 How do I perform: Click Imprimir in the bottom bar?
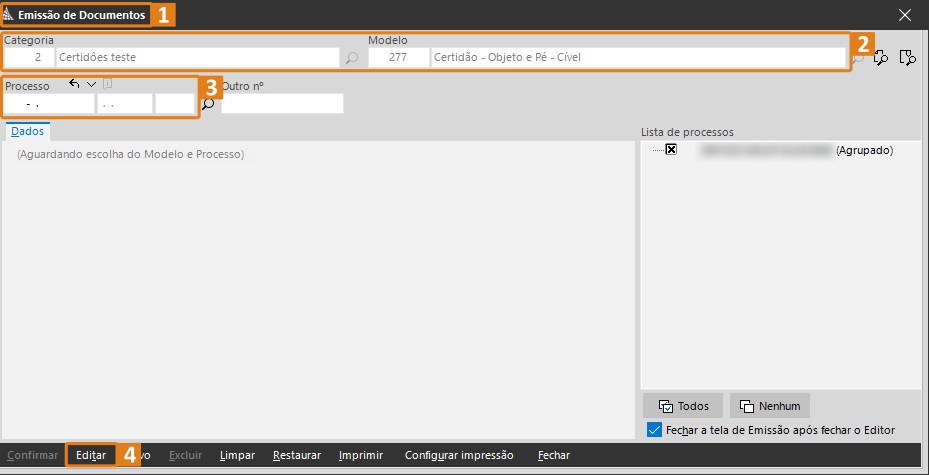[361, 455]
